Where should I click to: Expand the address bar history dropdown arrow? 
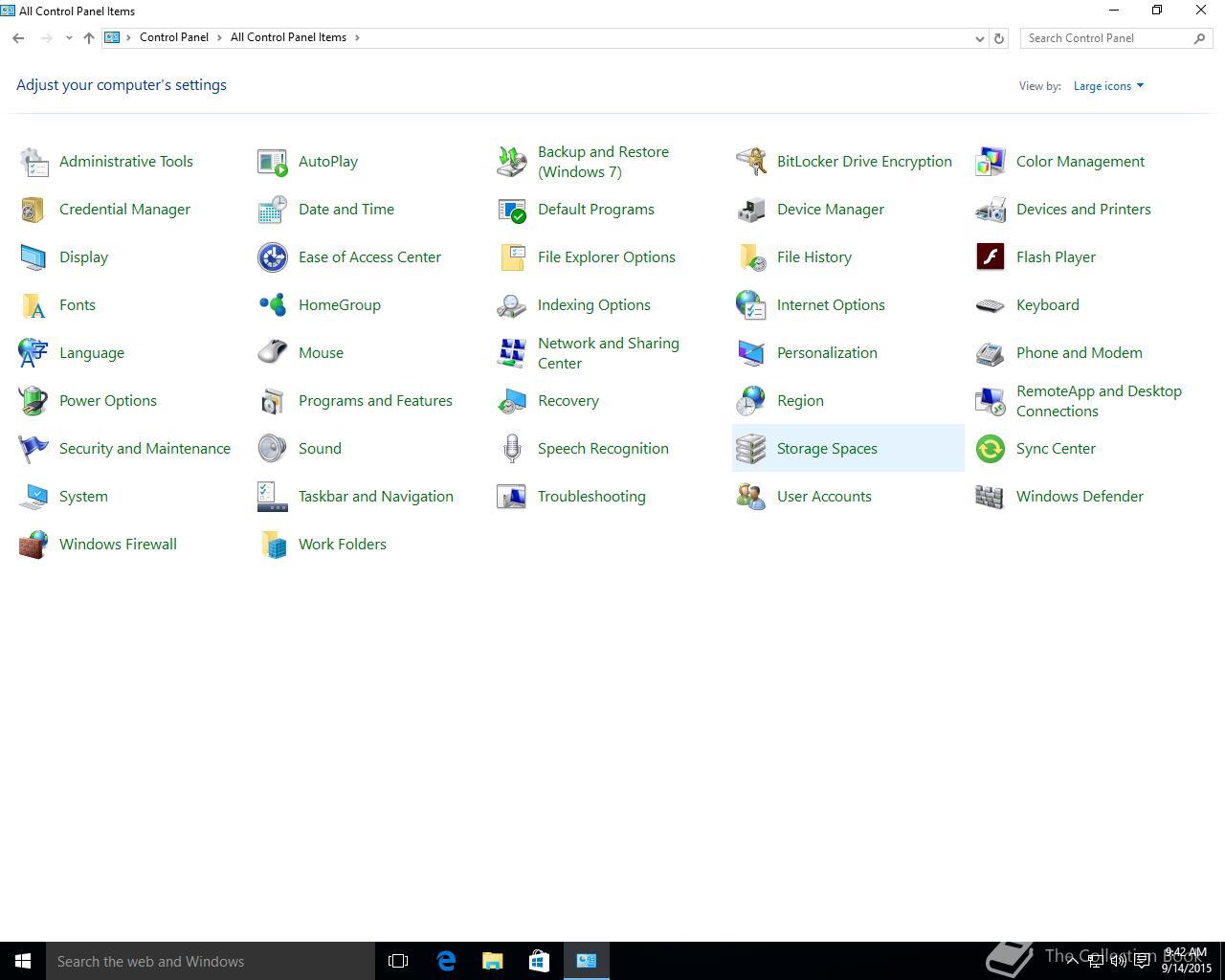(979, 38)
